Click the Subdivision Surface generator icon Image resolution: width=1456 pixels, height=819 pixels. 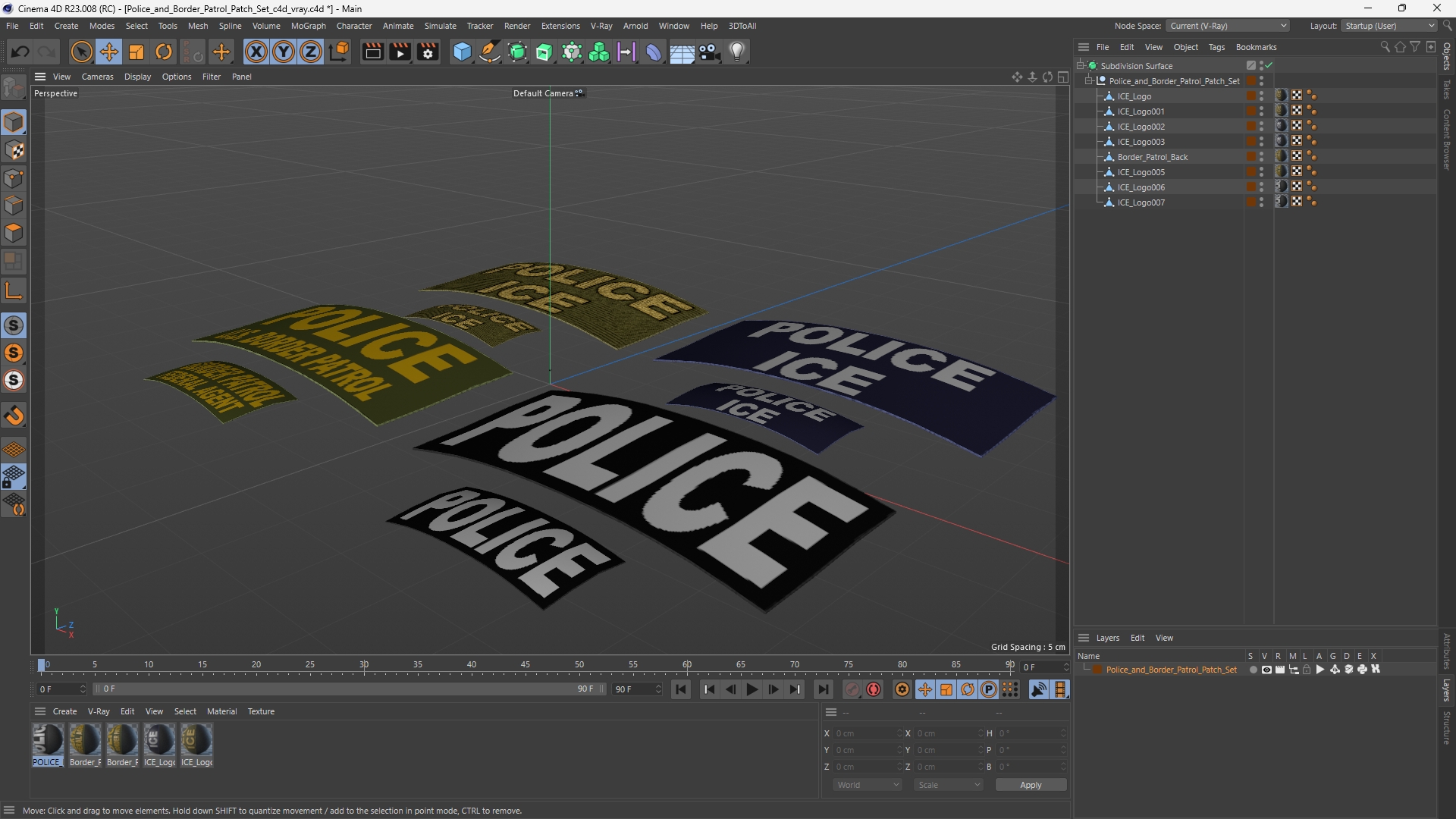click(x=518, y=52)
